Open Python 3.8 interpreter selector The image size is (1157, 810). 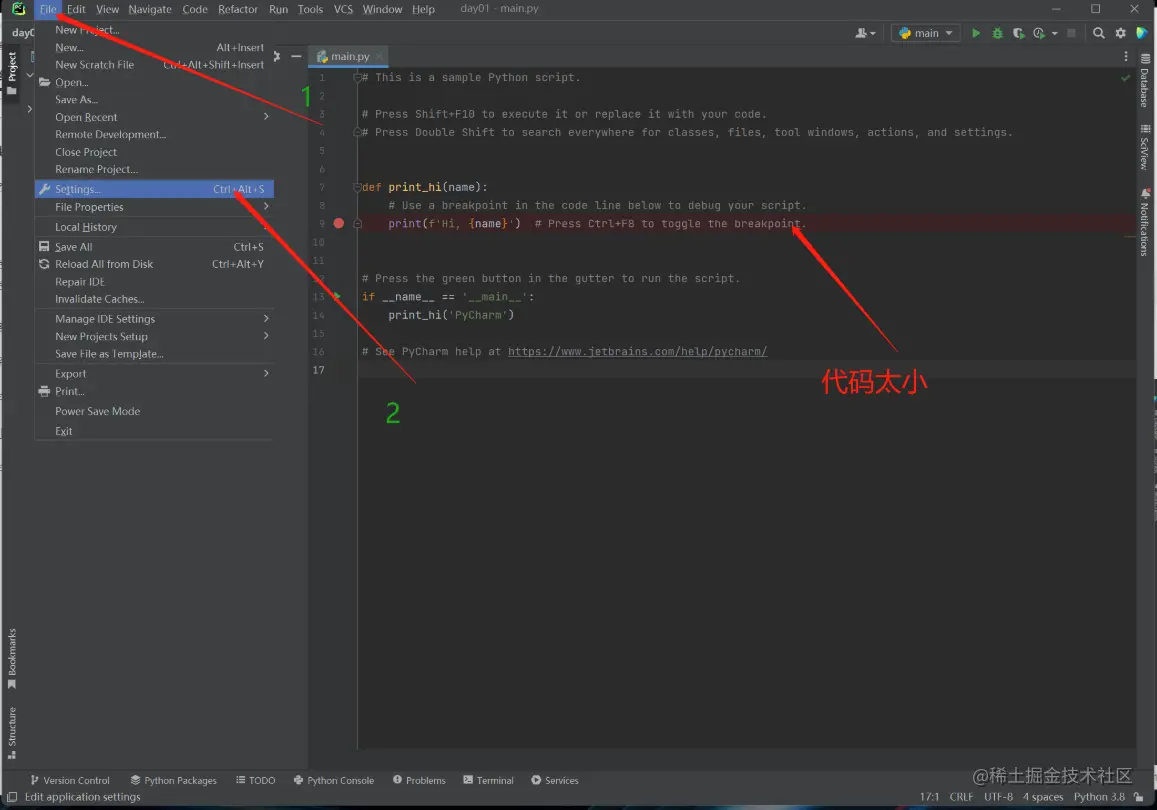pyautogui.click(x=1099, y=797)
